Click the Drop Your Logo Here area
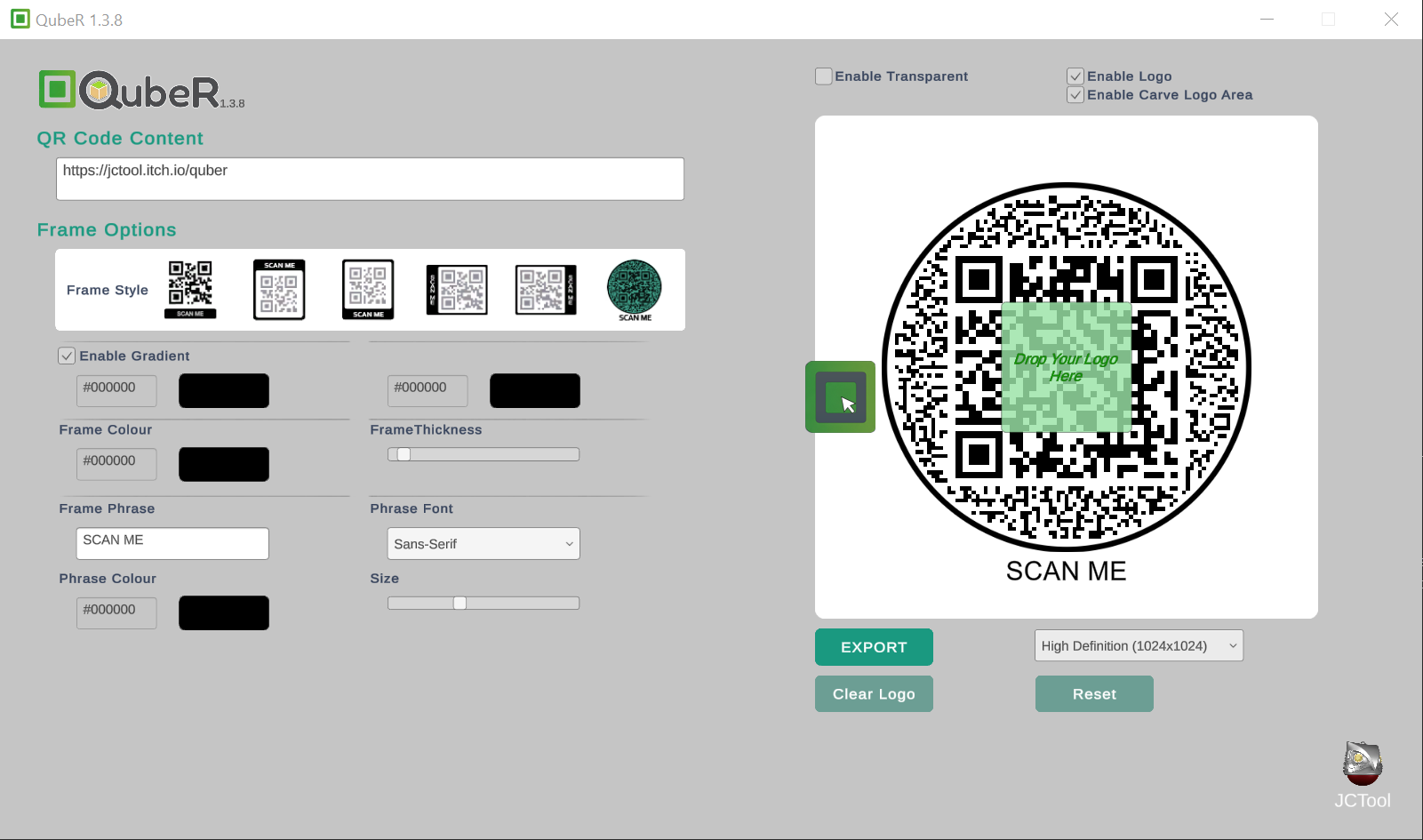The height and width of the screenshot is (840, 1423). (1067, 367)
